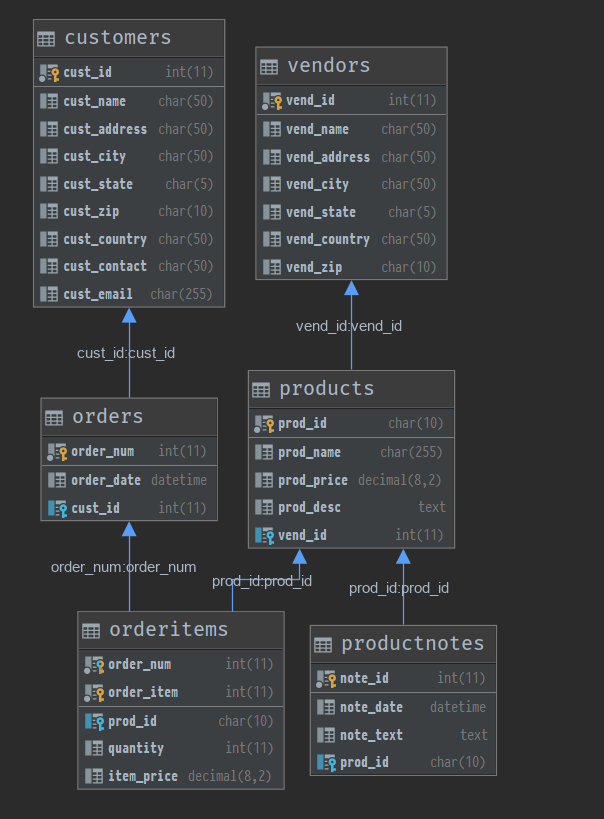This screenshot has width=604, height=819.
Task: Click column icon next to item_price
Action: click(x=94, y=776)
